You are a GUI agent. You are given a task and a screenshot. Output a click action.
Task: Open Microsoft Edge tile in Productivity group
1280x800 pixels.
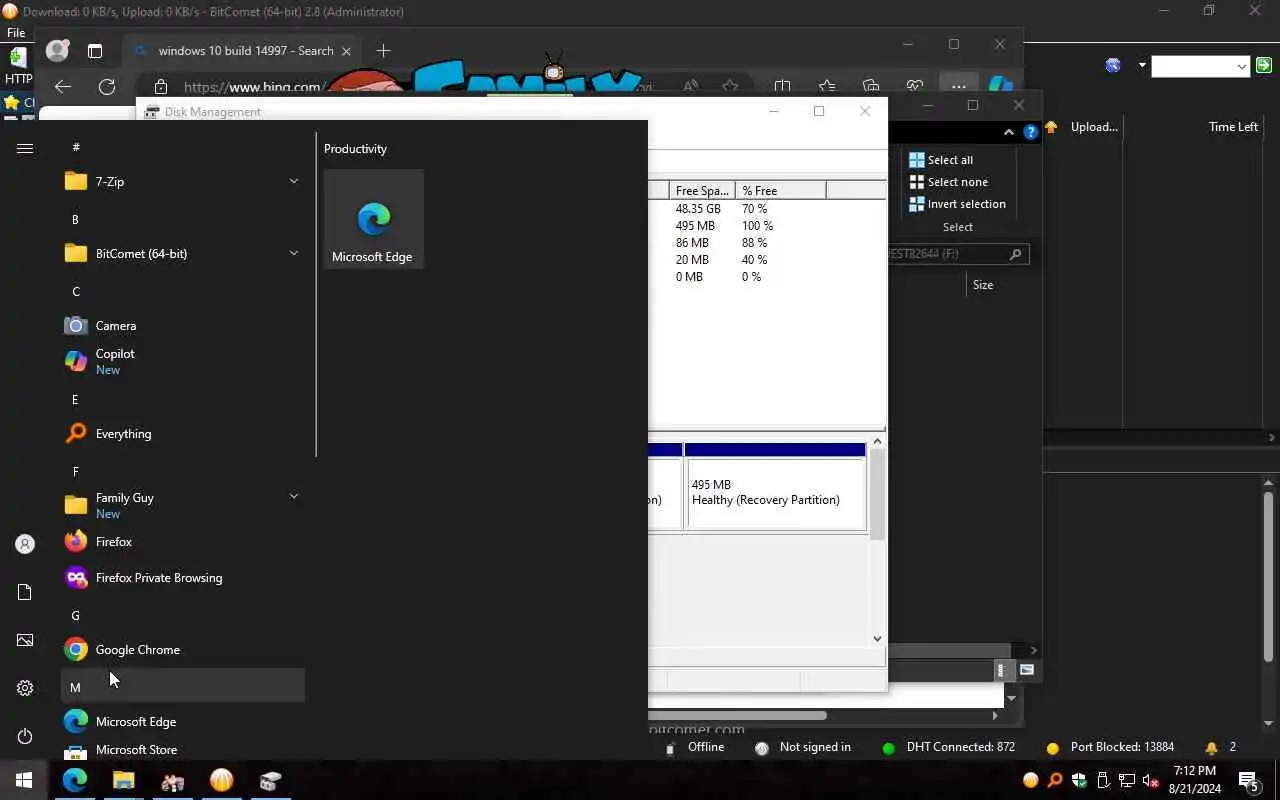pos(373,219)
